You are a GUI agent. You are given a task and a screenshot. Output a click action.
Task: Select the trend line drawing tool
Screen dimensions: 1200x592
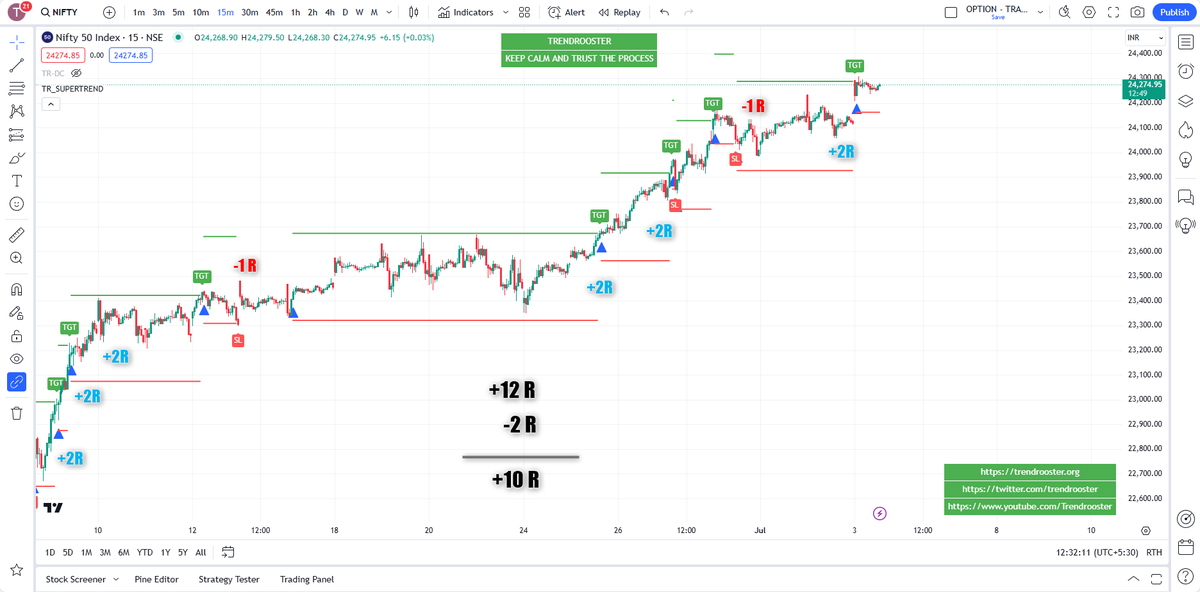[x=17, y=66]
